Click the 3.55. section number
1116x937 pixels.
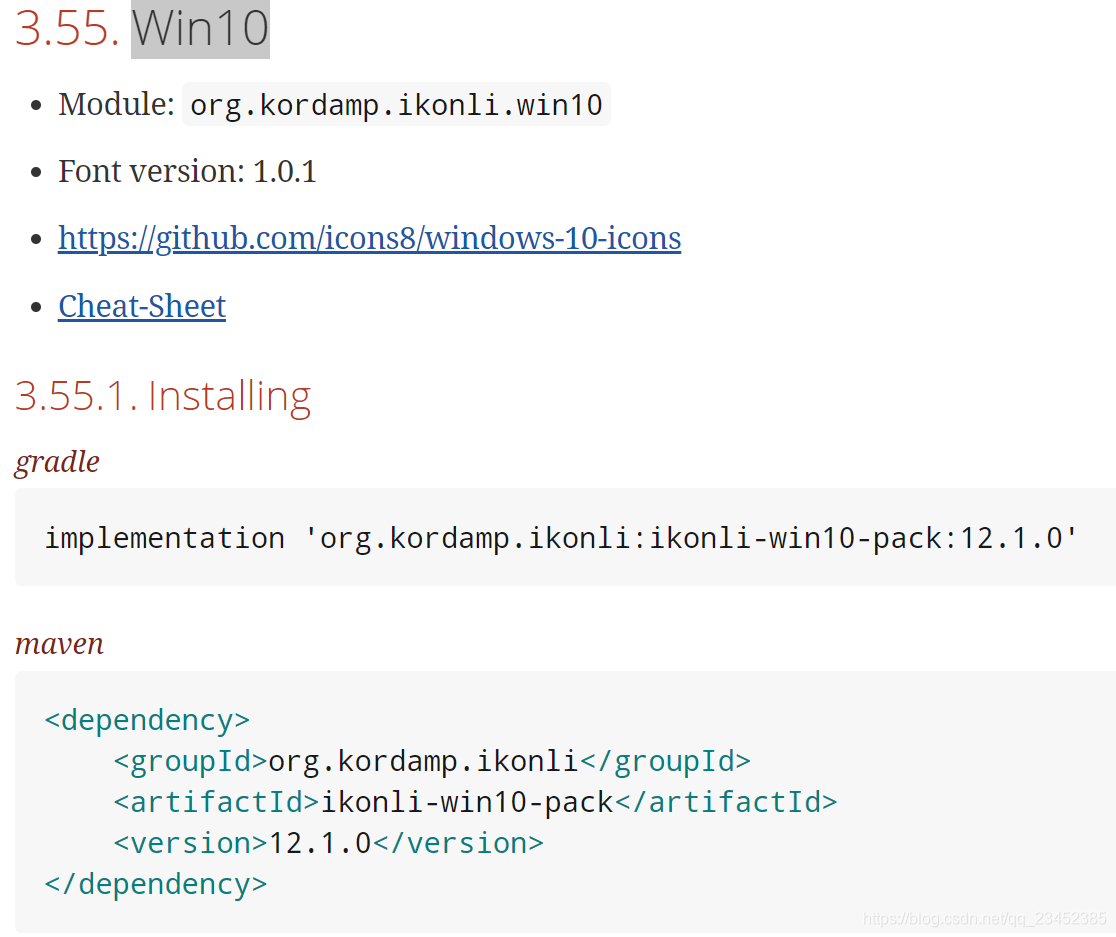67,29
